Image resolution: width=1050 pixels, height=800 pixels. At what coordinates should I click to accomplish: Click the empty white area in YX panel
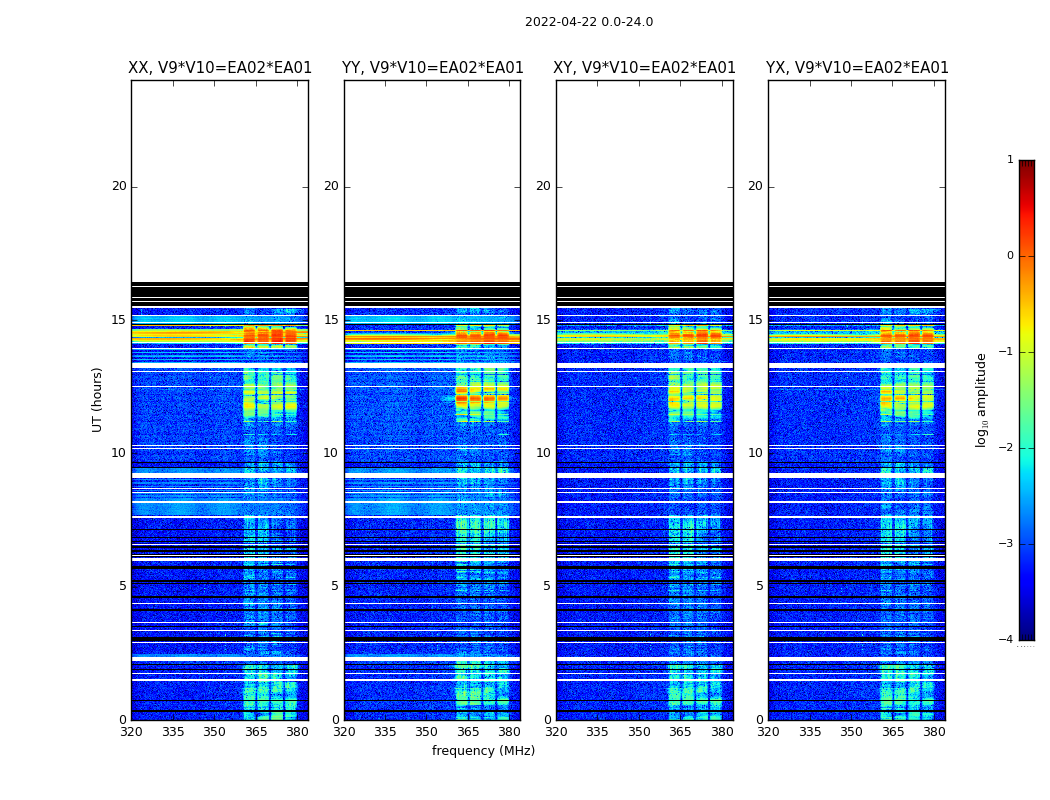[857, 180]
